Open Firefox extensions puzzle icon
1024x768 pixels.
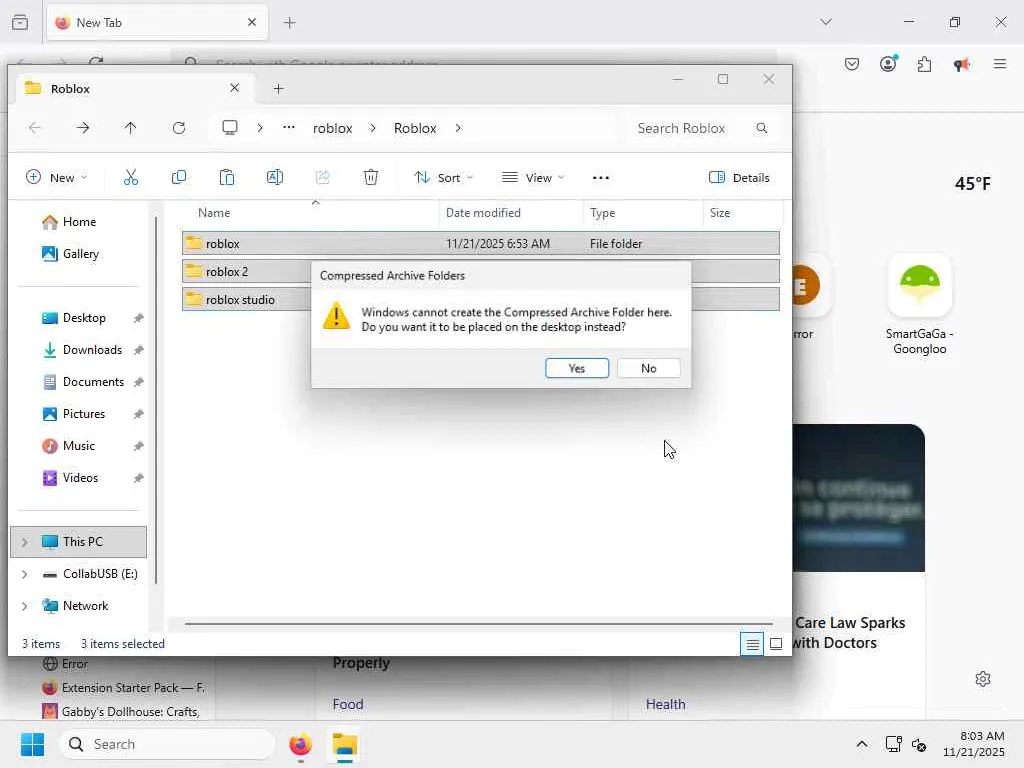point(924,64)
